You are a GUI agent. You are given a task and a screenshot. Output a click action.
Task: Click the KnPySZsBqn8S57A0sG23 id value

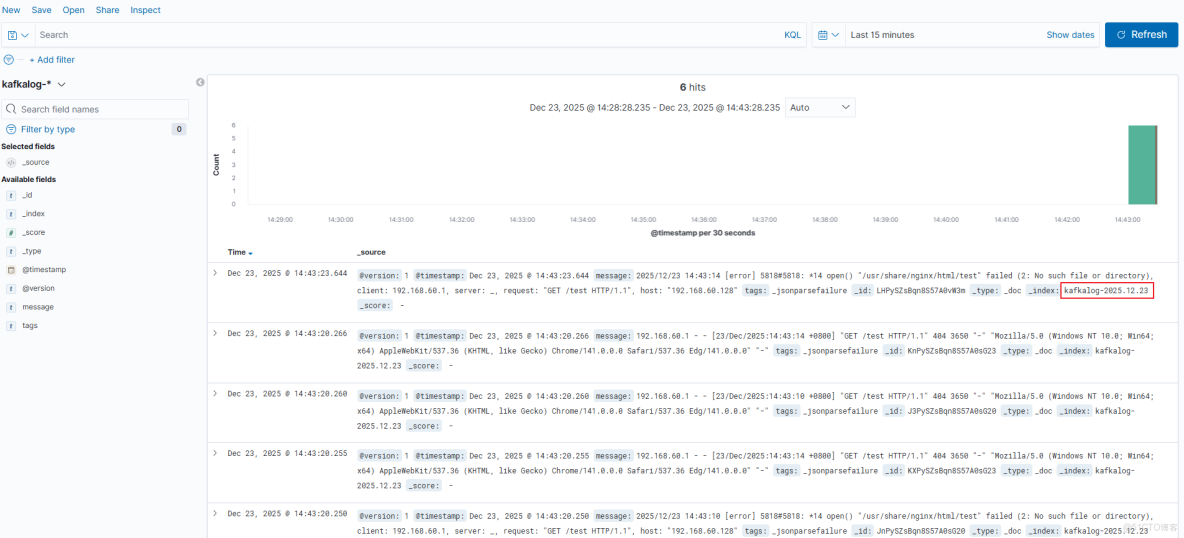tap(951, 351)
